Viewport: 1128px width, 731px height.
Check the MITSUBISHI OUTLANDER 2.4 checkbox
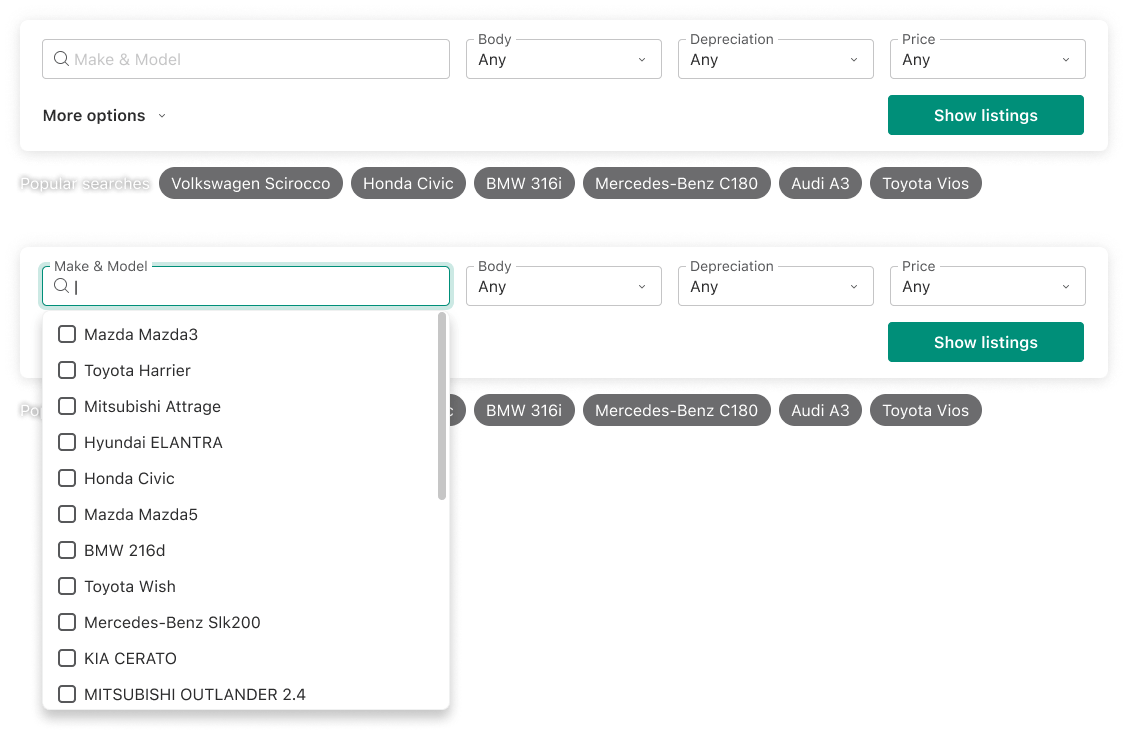point(67,694)
